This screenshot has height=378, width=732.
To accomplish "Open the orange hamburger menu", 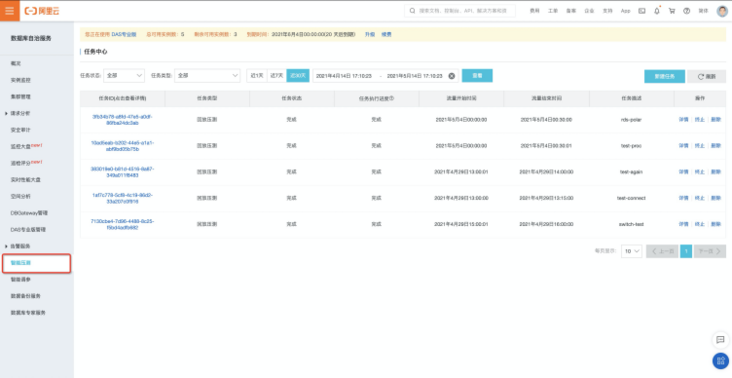I will [10, 11].
